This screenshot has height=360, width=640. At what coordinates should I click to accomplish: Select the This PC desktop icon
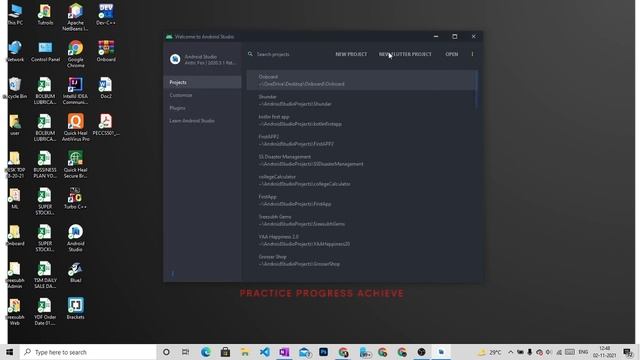pyautogui.click(x=15, y=15)
